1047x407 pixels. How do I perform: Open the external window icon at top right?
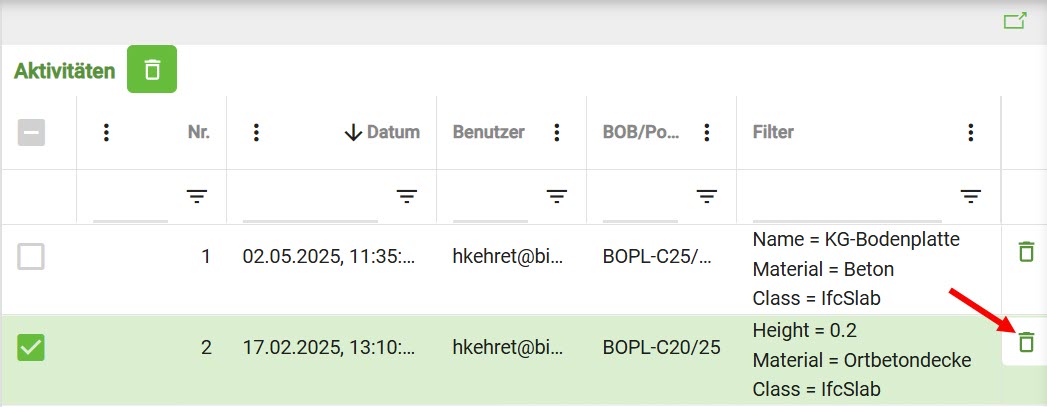pos(1014,21)
